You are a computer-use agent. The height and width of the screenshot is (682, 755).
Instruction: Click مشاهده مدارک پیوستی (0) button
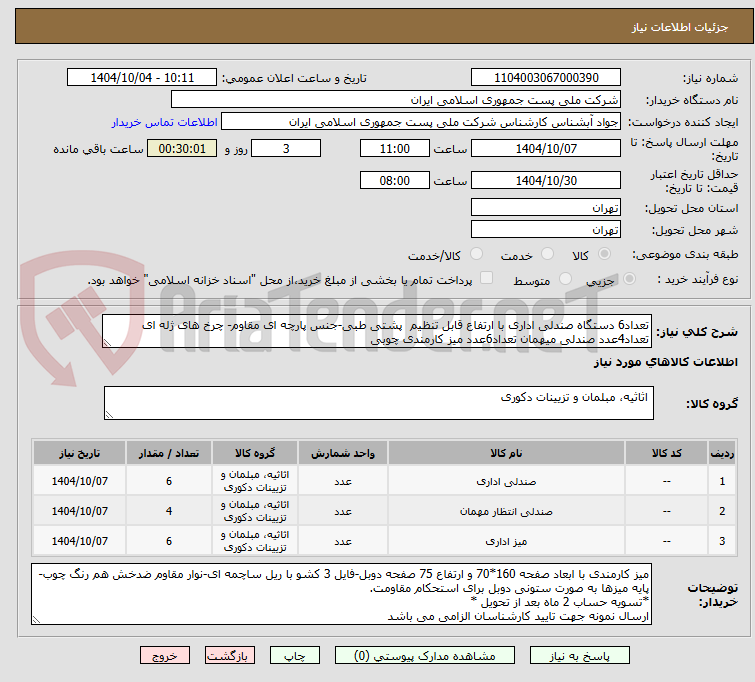[x=425, y=656]
